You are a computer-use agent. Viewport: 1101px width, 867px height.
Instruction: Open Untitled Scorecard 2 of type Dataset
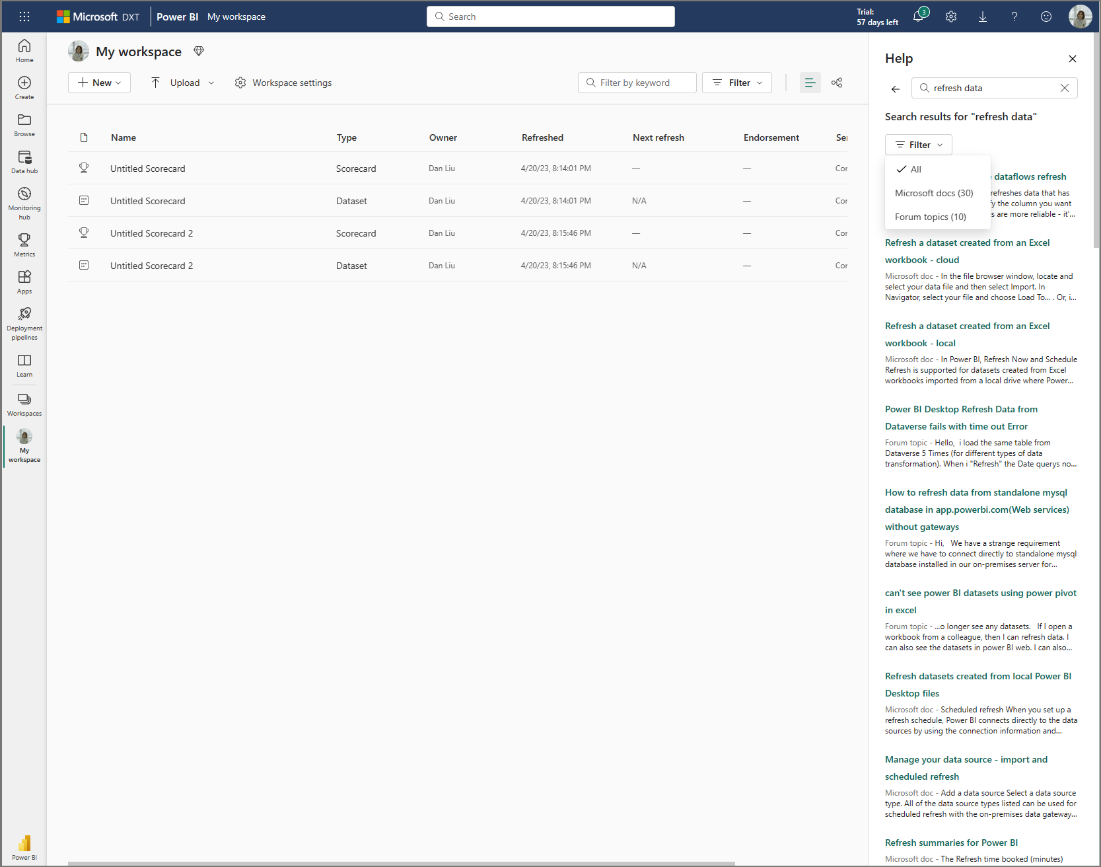tap(151, 265)
